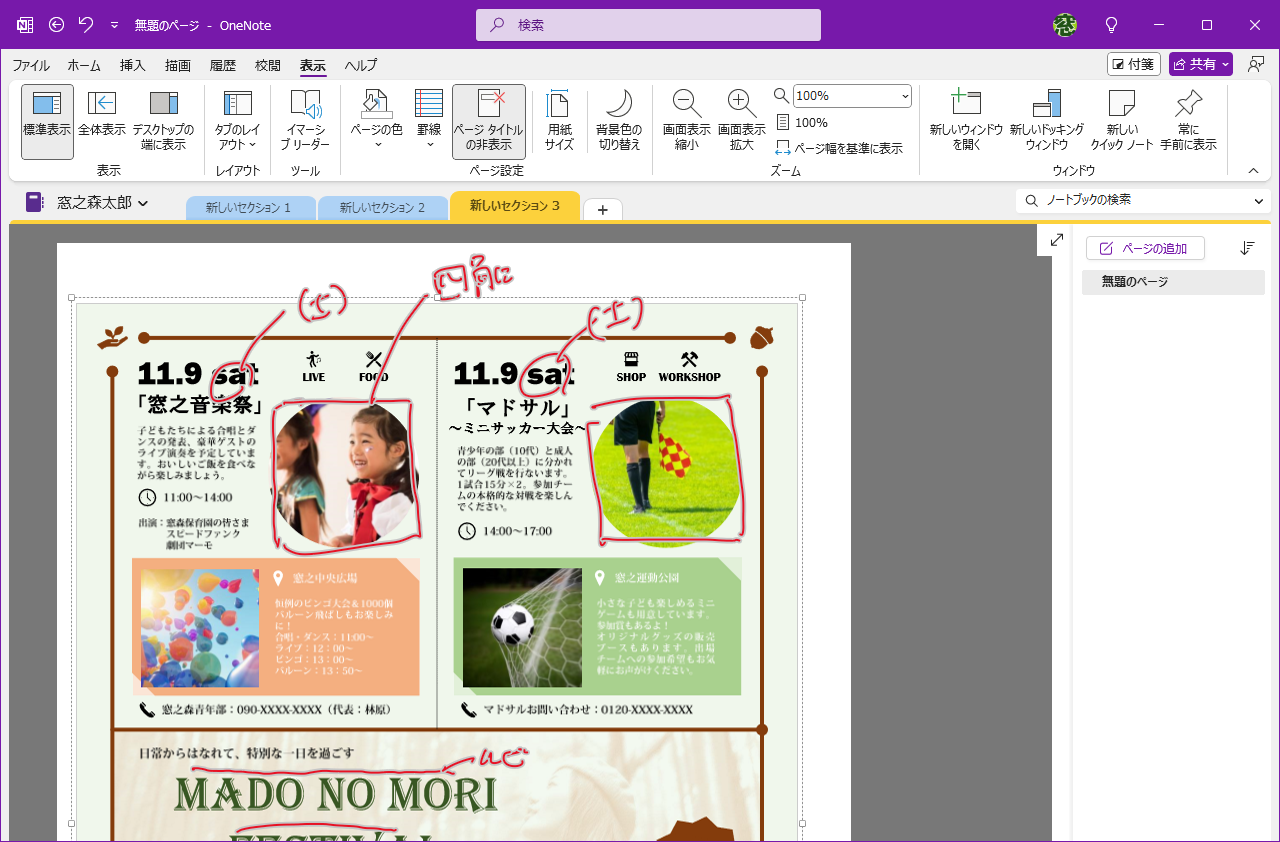1280x842 pixels.
Task: Open a 新しいウィンドウ
Action: pos(966,119)
